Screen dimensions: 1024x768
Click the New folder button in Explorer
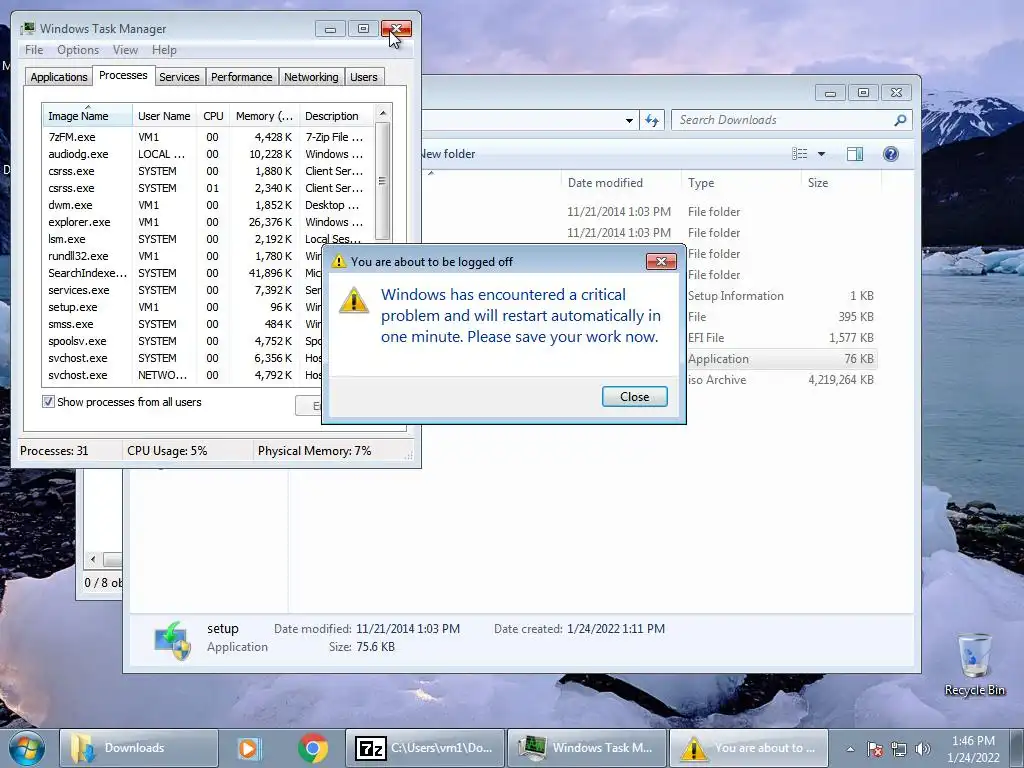point(448,154)
